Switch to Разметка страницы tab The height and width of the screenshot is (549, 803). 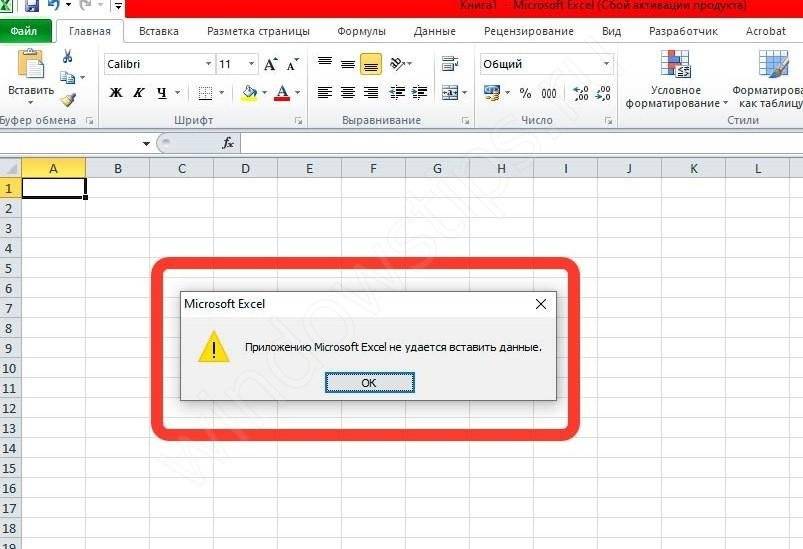click(x=258, y=31)
